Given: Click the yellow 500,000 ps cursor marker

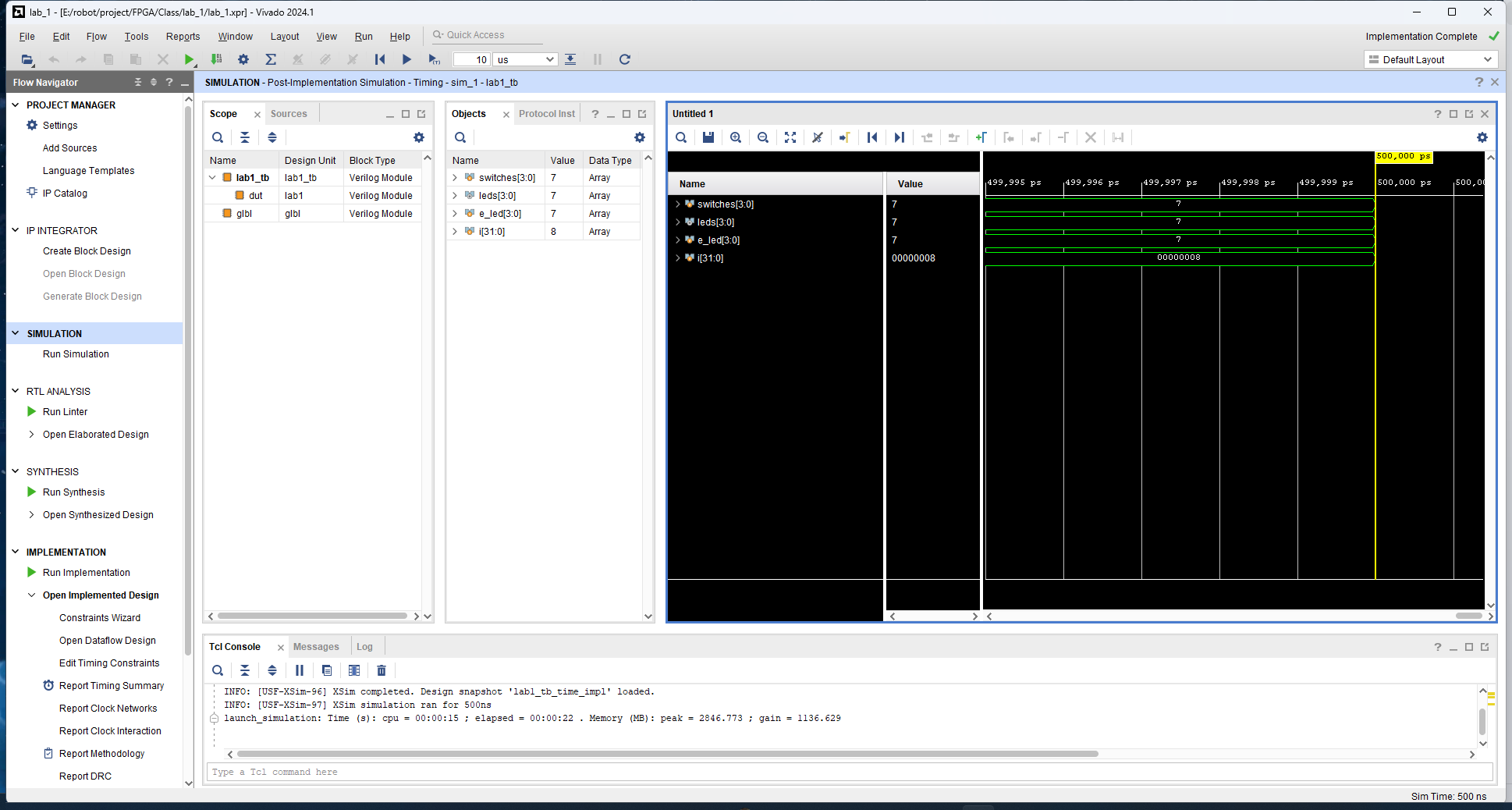Looking at the screenshot, I should [1404, 156].
